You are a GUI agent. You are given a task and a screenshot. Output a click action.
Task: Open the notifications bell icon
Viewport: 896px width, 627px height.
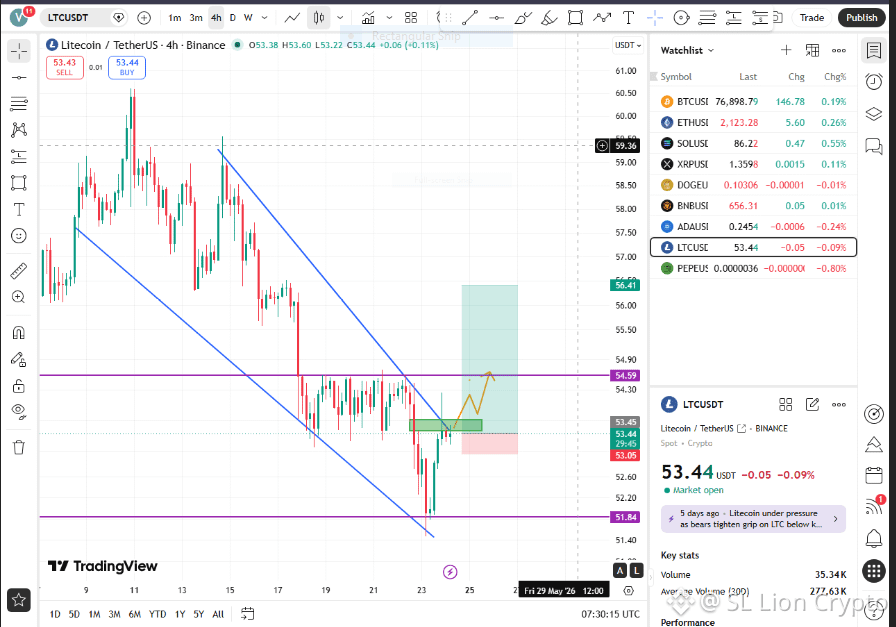coord(874,538)
